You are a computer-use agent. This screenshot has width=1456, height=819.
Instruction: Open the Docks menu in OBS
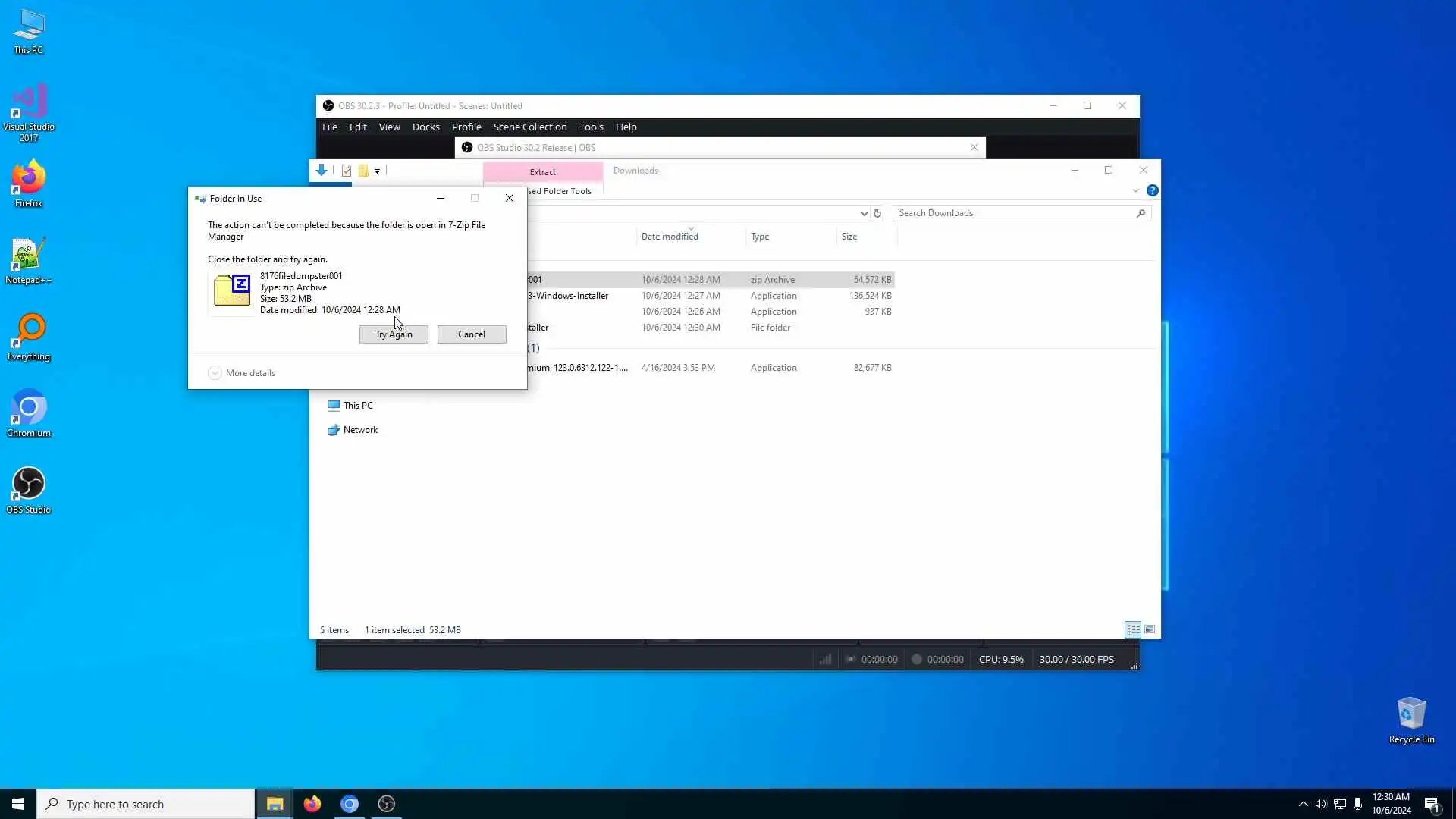click(425, 127)
